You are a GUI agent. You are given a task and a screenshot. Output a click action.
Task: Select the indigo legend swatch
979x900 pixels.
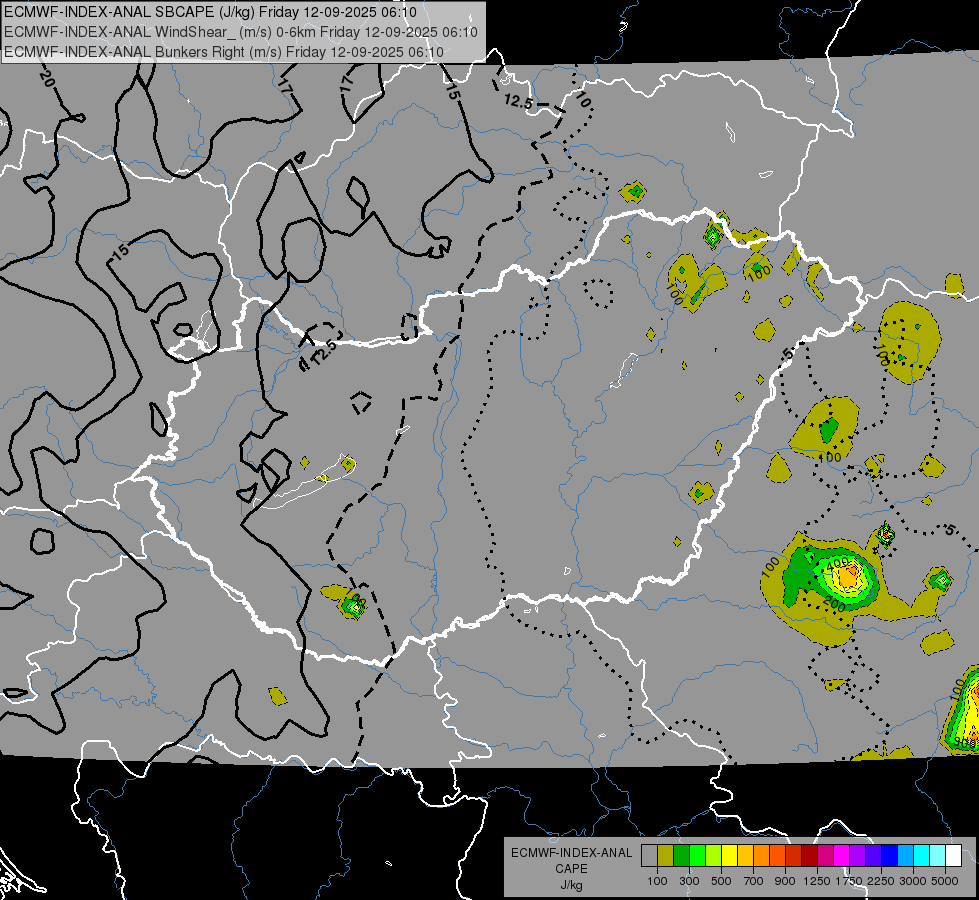click(x=874, y=856)
